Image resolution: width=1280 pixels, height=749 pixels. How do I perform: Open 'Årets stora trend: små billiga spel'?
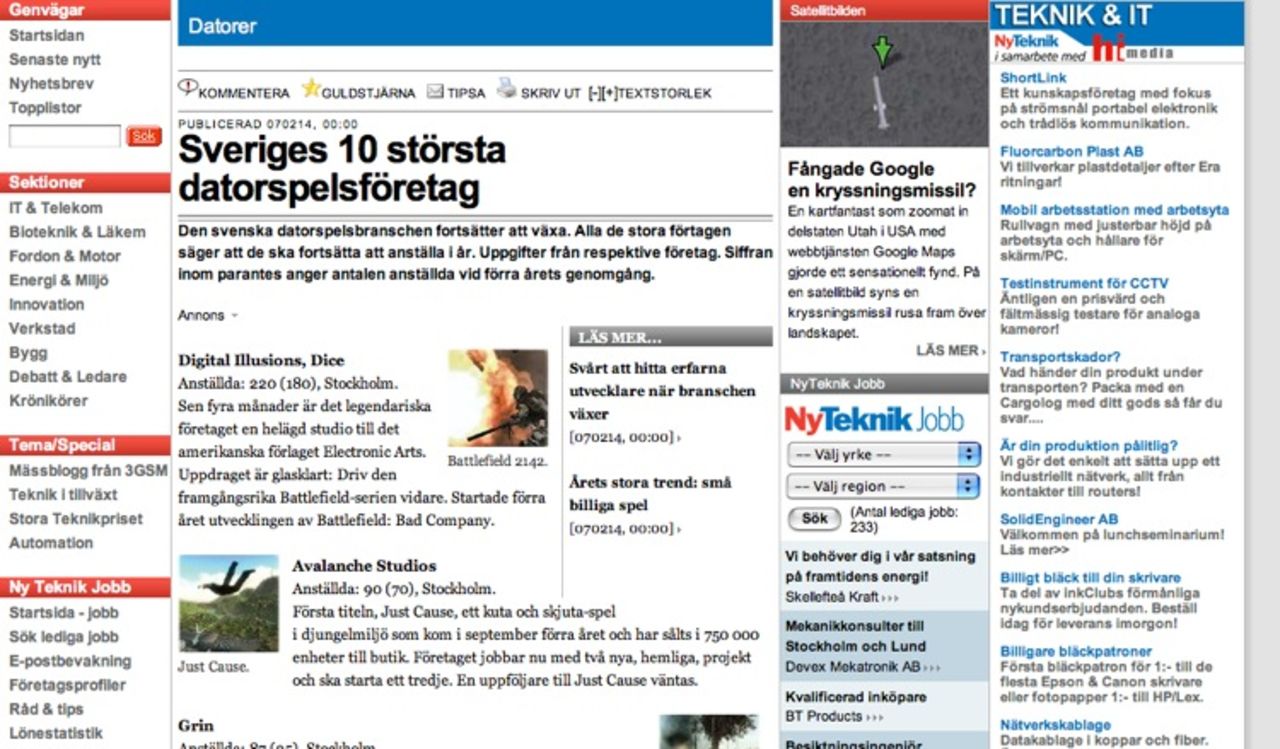[x=650, y=494]
